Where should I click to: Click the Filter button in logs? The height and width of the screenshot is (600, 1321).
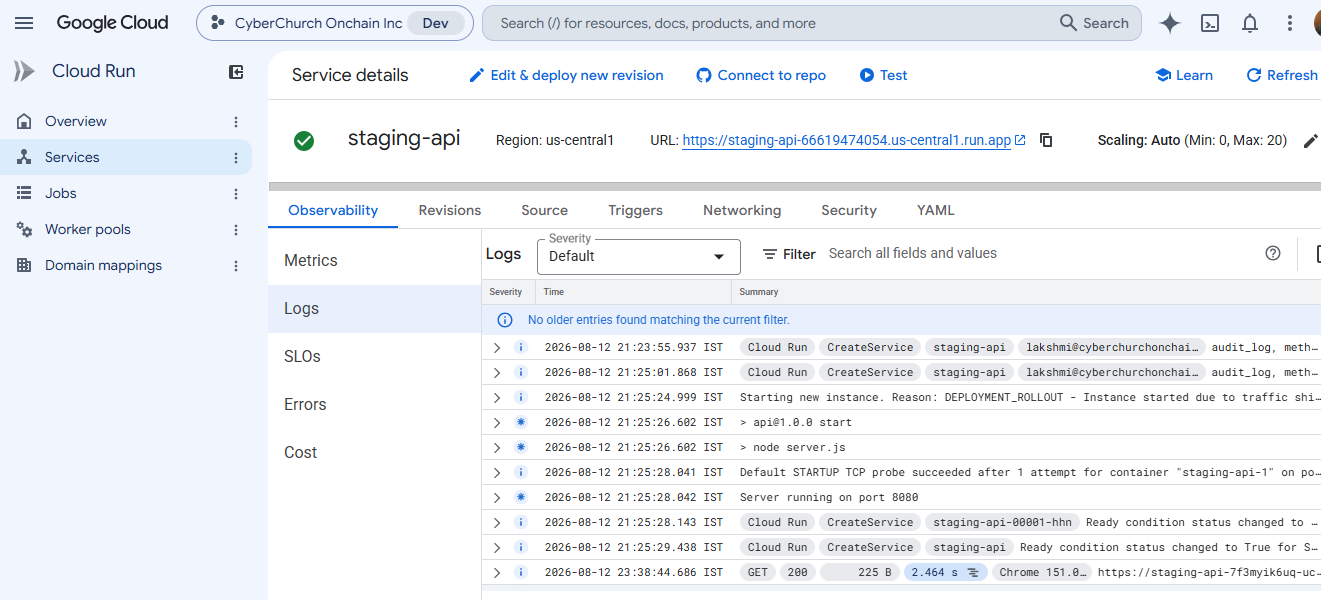click(x=789, y=254)
